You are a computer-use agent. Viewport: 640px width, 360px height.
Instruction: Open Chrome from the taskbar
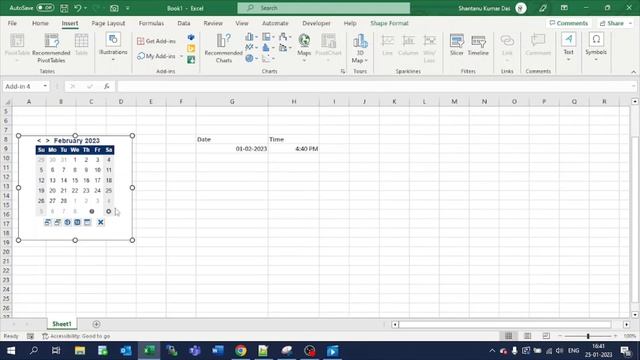point(240,351)
